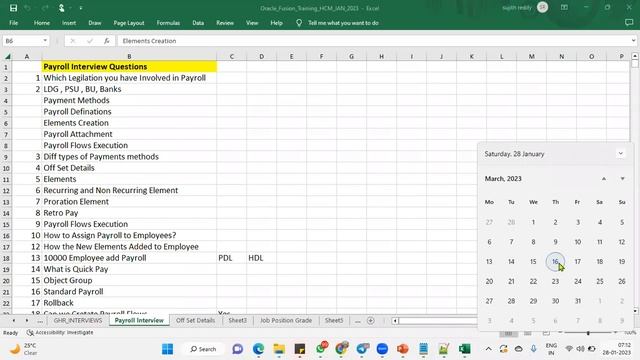The image size is (640, 360).
Task: Switch to the Sheet3 sheet tab
Action: click(237, 320)
